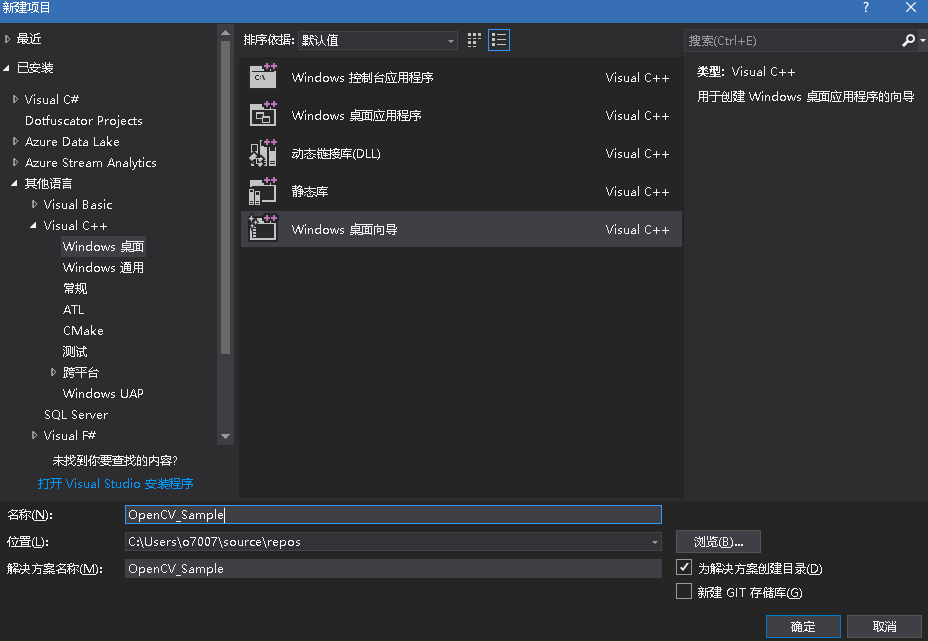928x641 pixels.
Task: Select the 常规 category
Action: (x=75, y=288)
